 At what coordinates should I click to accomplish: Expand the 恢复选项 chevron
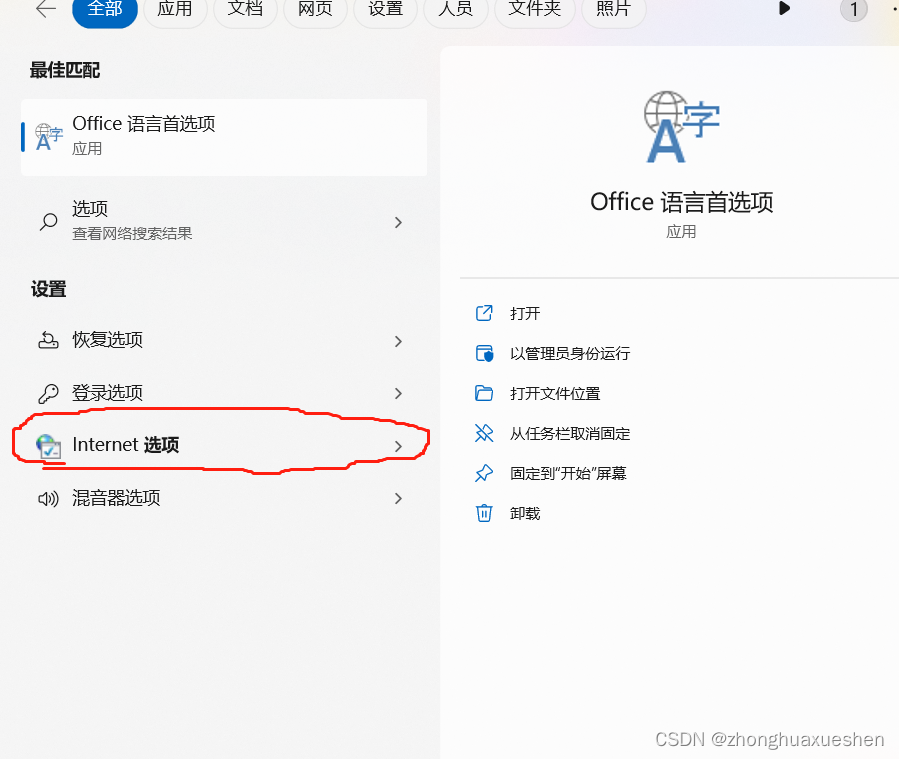pos(398,342)
